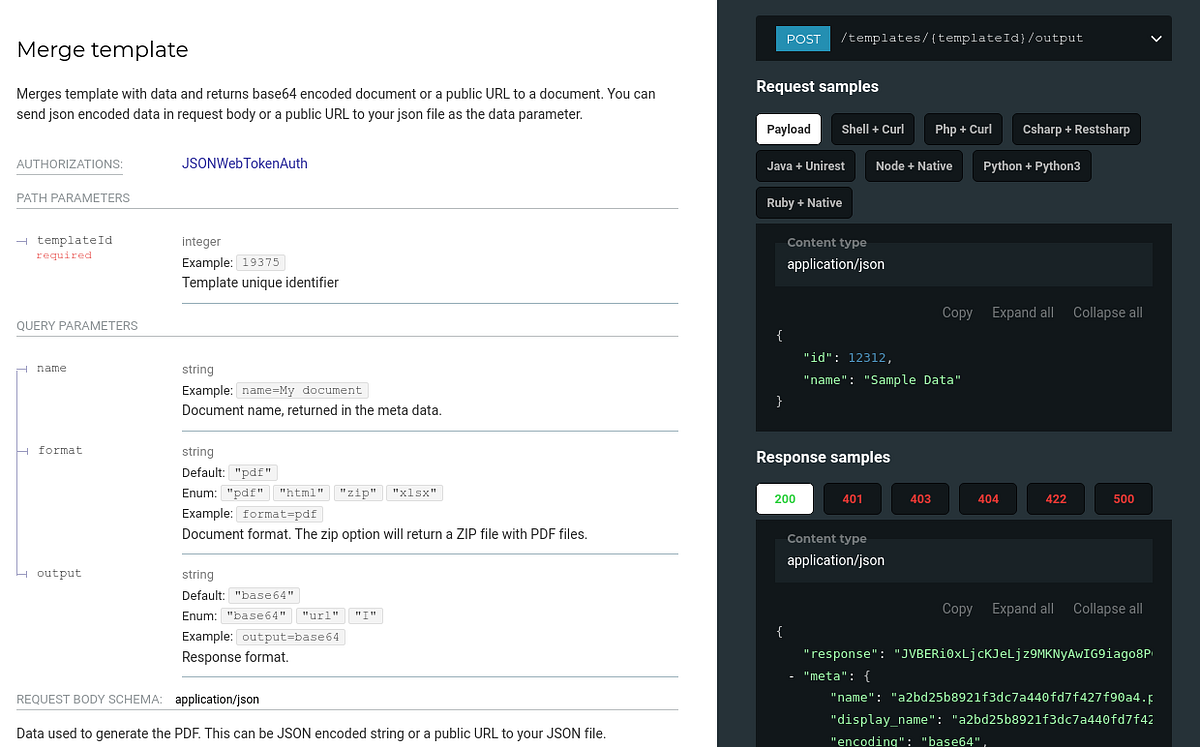Select the 200 success response tab

click(x=784, y=498)
